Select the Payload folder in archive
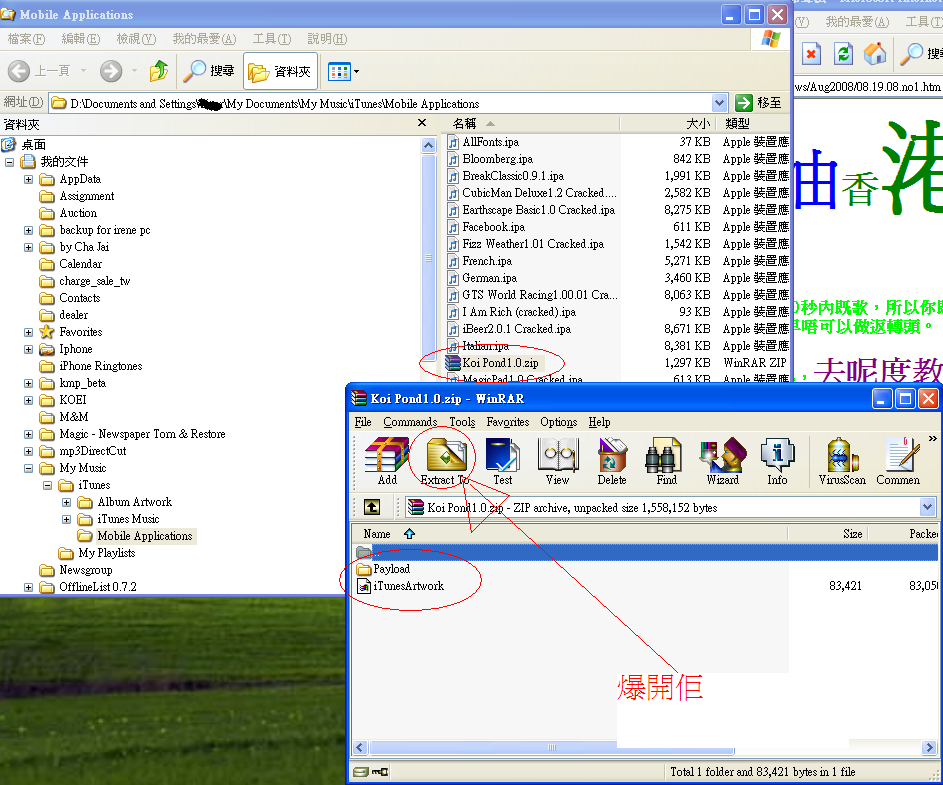 [391, 569]
